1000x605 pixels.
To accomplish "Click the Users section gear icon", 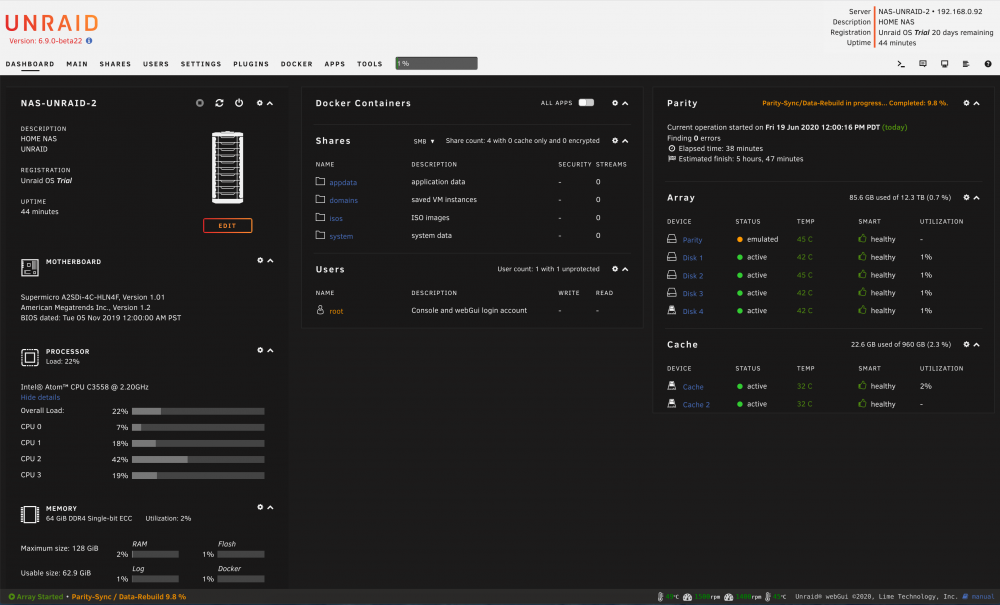I will click(615, 269).
